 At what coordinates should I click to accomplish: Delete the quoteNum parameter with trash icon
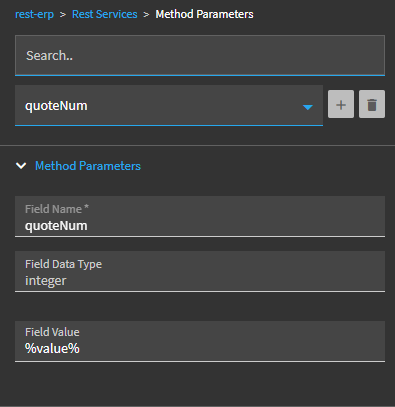tap(372, 104)
